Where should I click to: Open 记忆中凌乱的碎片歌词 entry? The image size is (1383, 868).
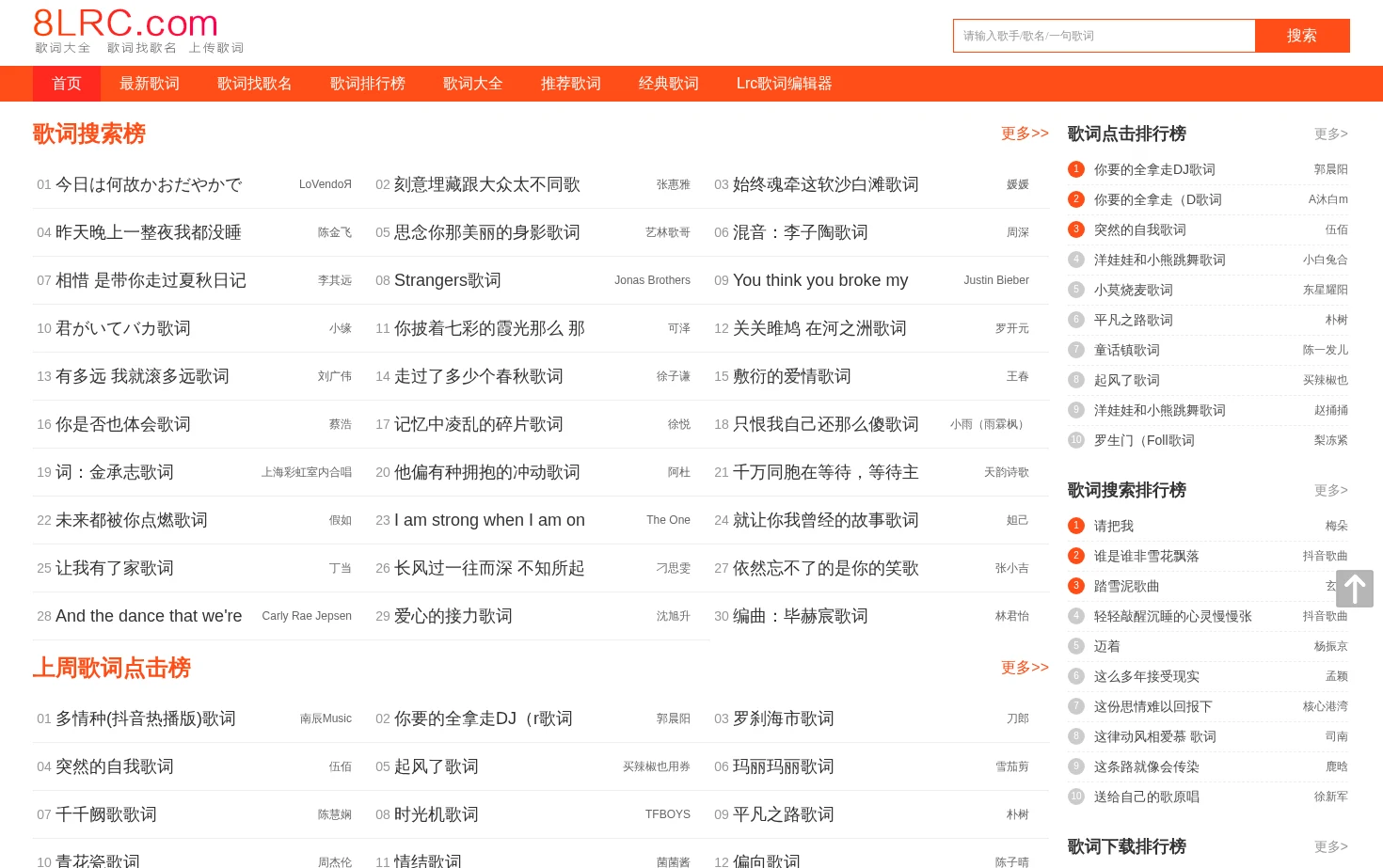tap(479, 424)
